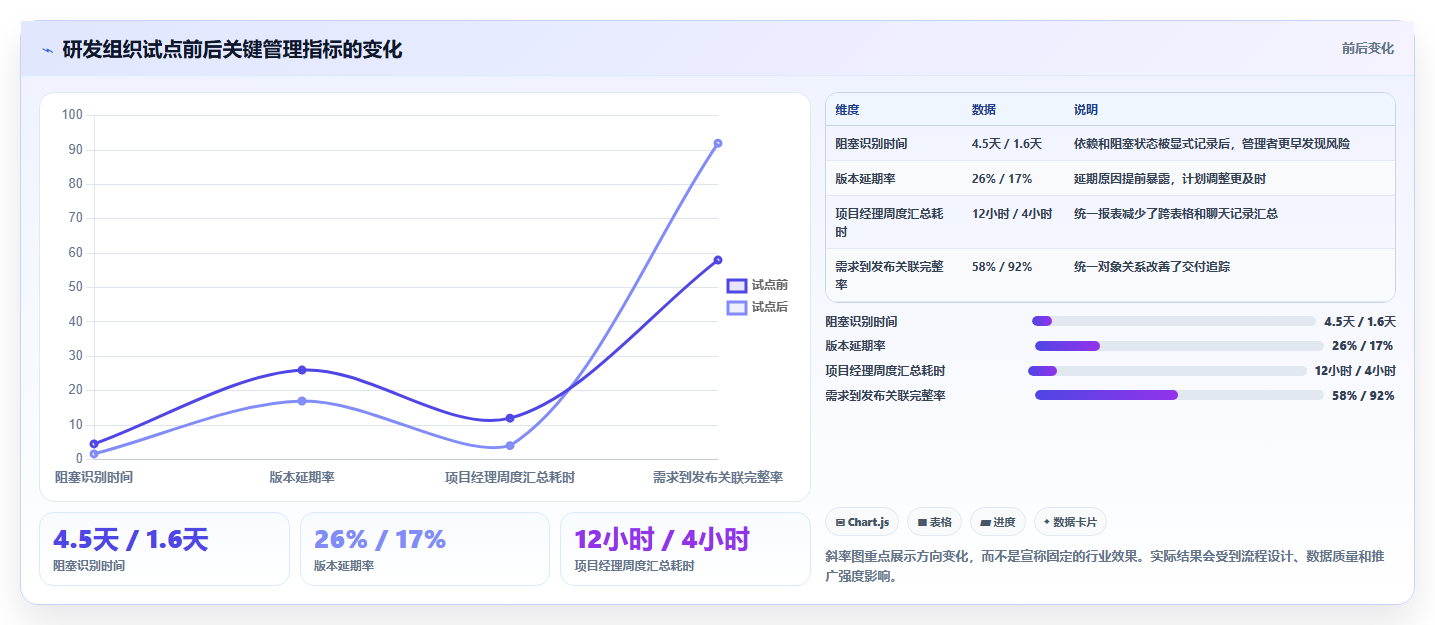
Task: Click the 表格 tag chip
Action: point(934,522)
